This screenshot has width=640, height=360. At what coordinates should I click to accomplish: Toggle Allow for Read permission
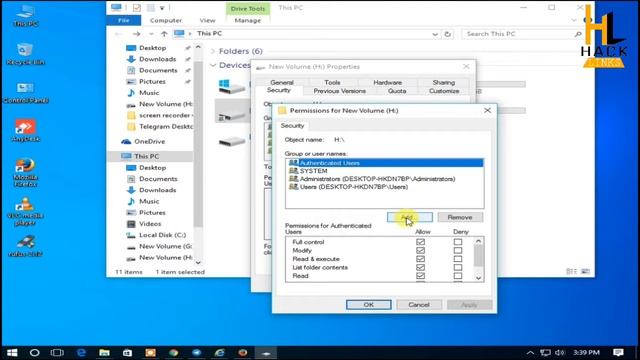420,276
